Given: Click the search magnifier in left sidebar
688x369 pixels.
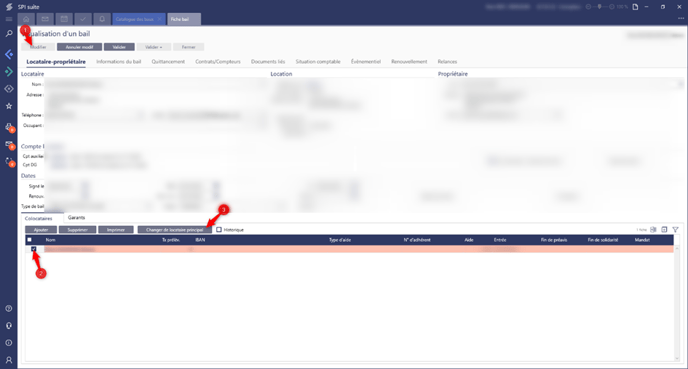Looking at the screenshot, I should pyautogui.click(x=8, y=34).
